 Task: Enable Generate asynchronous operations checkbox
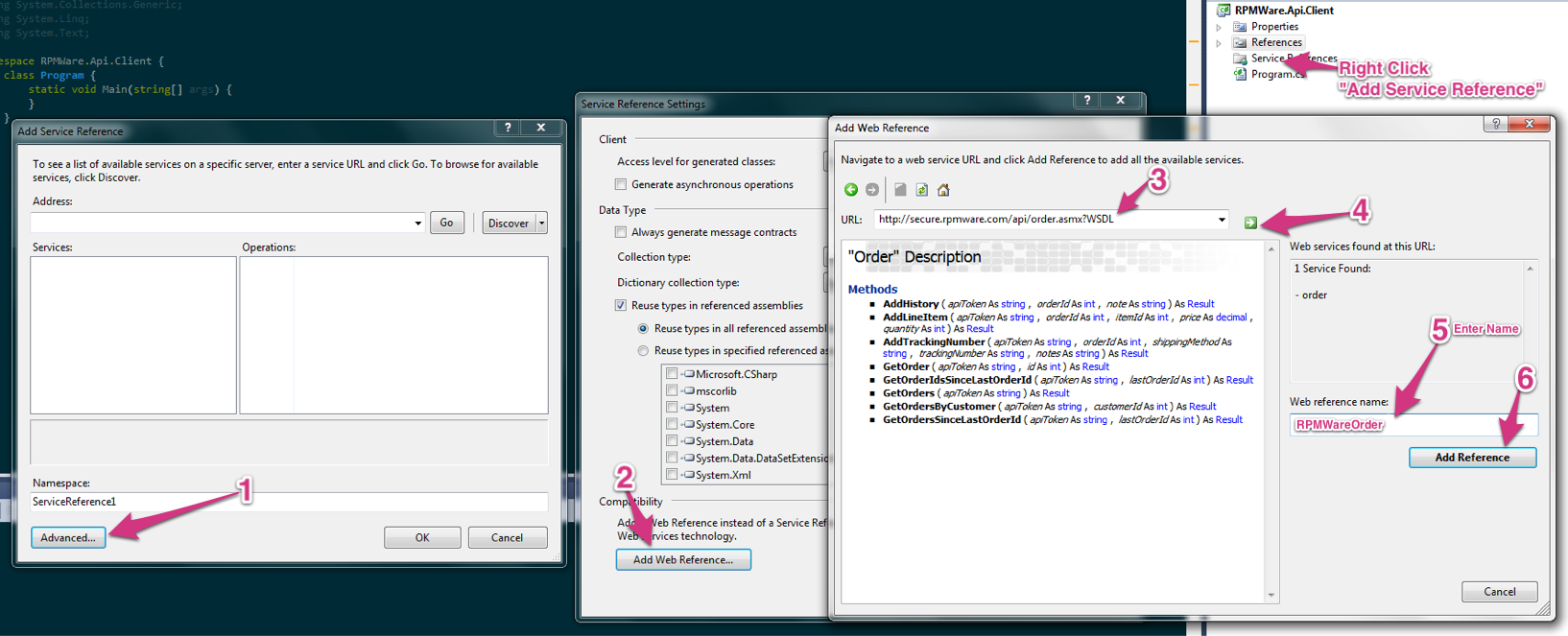[x=621, y=184]
